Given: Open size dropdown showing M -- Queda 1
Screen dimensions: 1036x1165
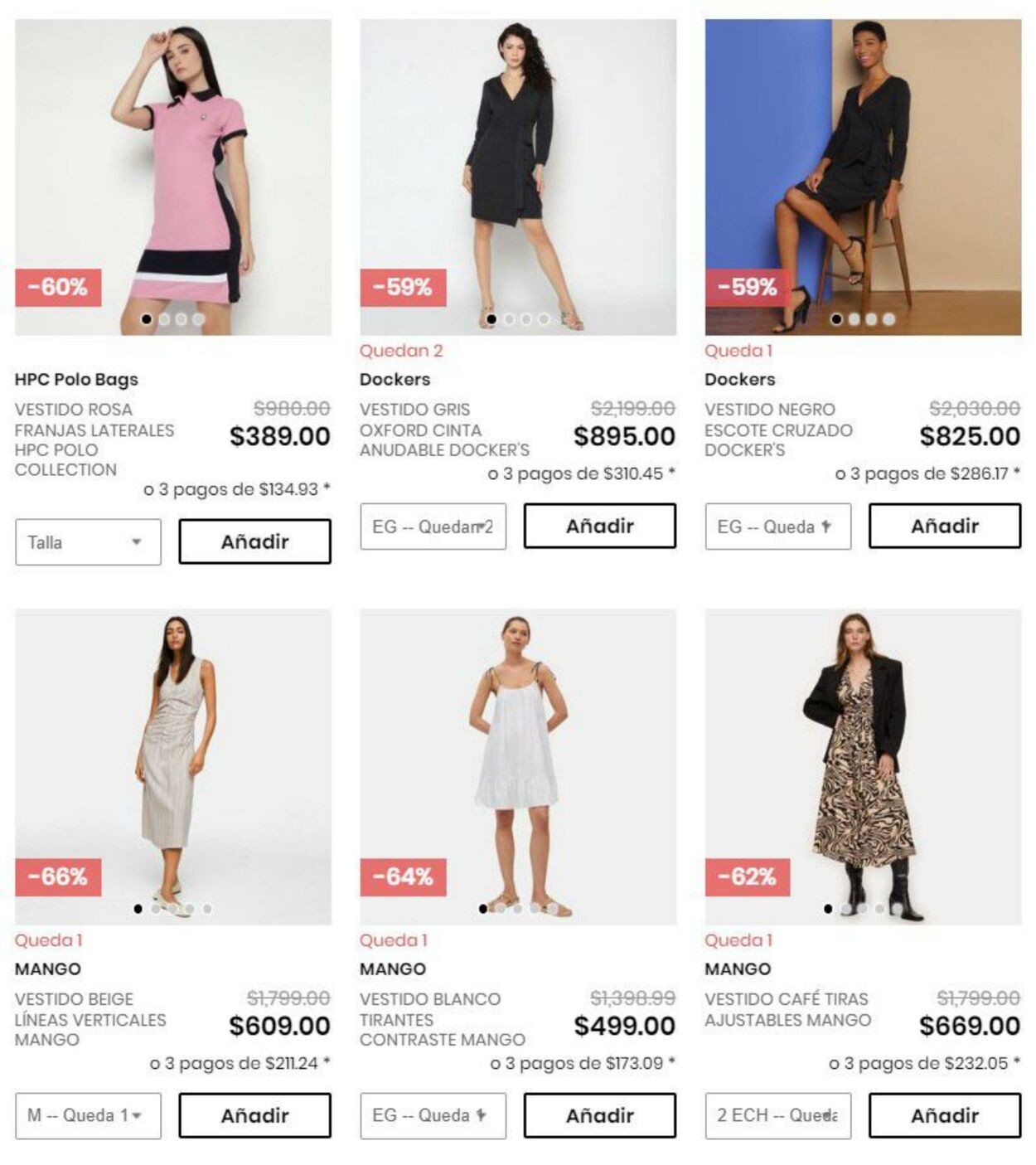Looking at the screenshot, I should [x=88, y=1115].
